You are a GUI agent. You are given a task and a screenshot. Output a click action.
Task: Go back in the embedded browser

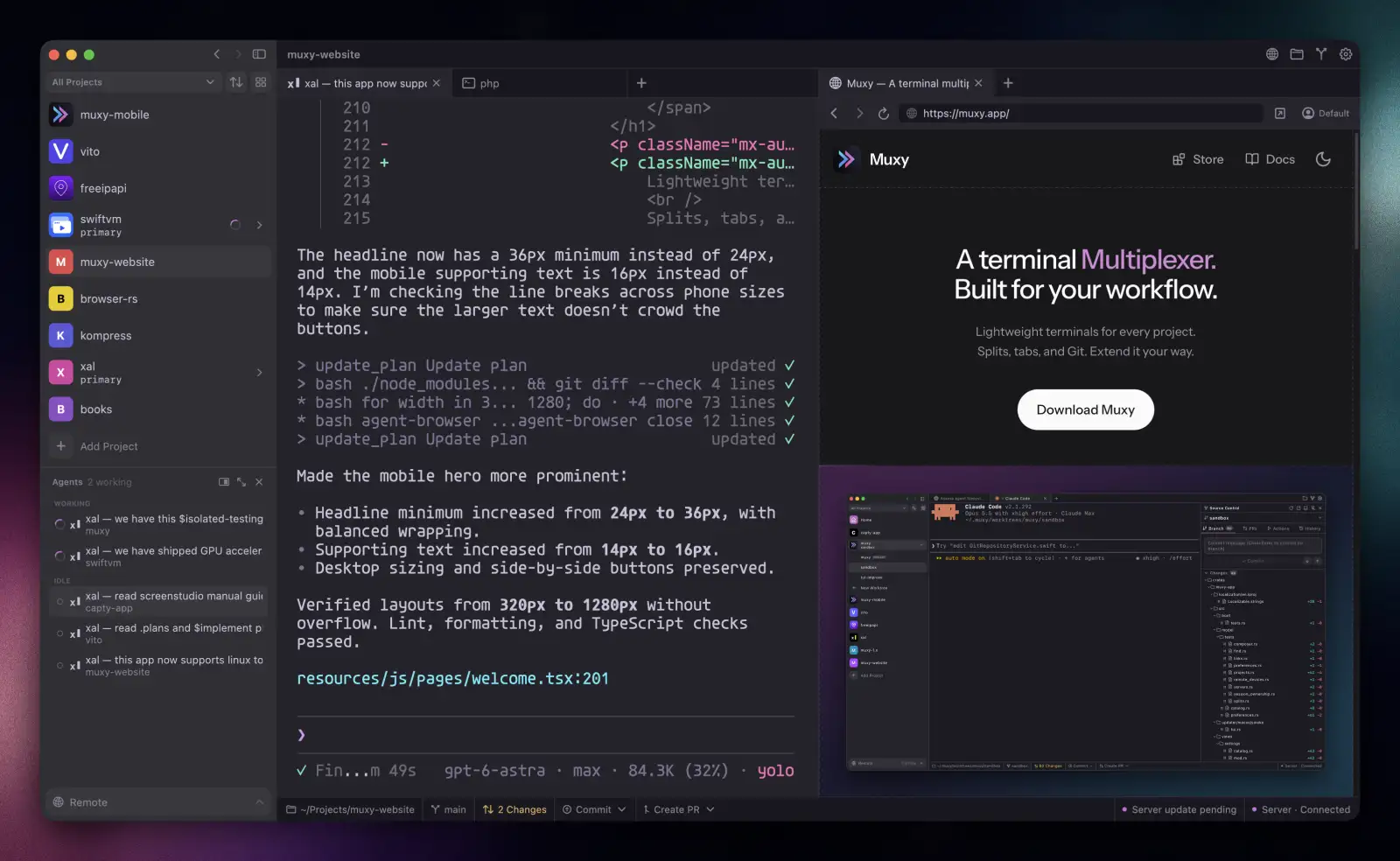834,114
